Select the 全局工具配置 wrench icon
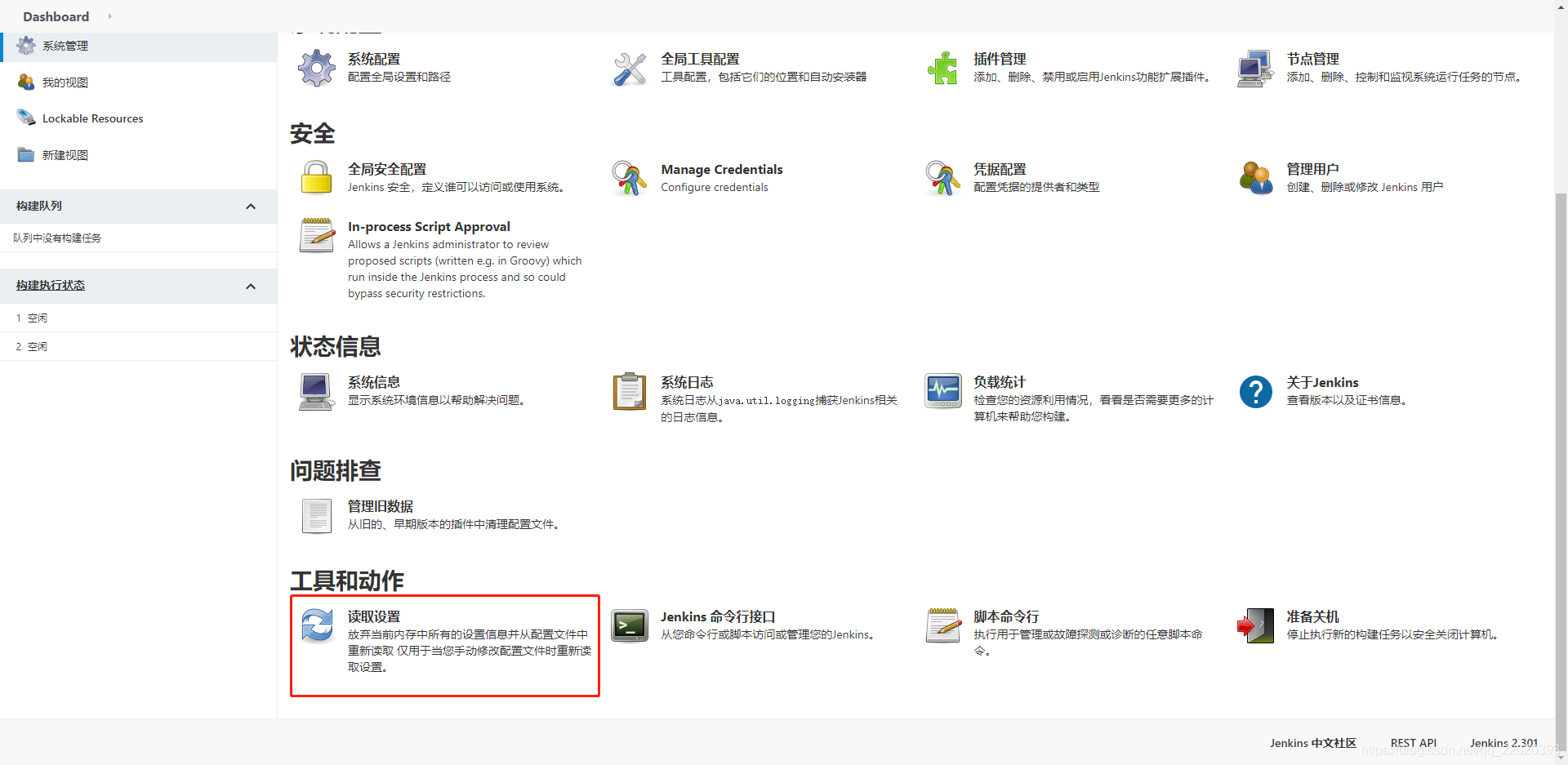Screen dimensions: 1568x765 click(629, 69)
